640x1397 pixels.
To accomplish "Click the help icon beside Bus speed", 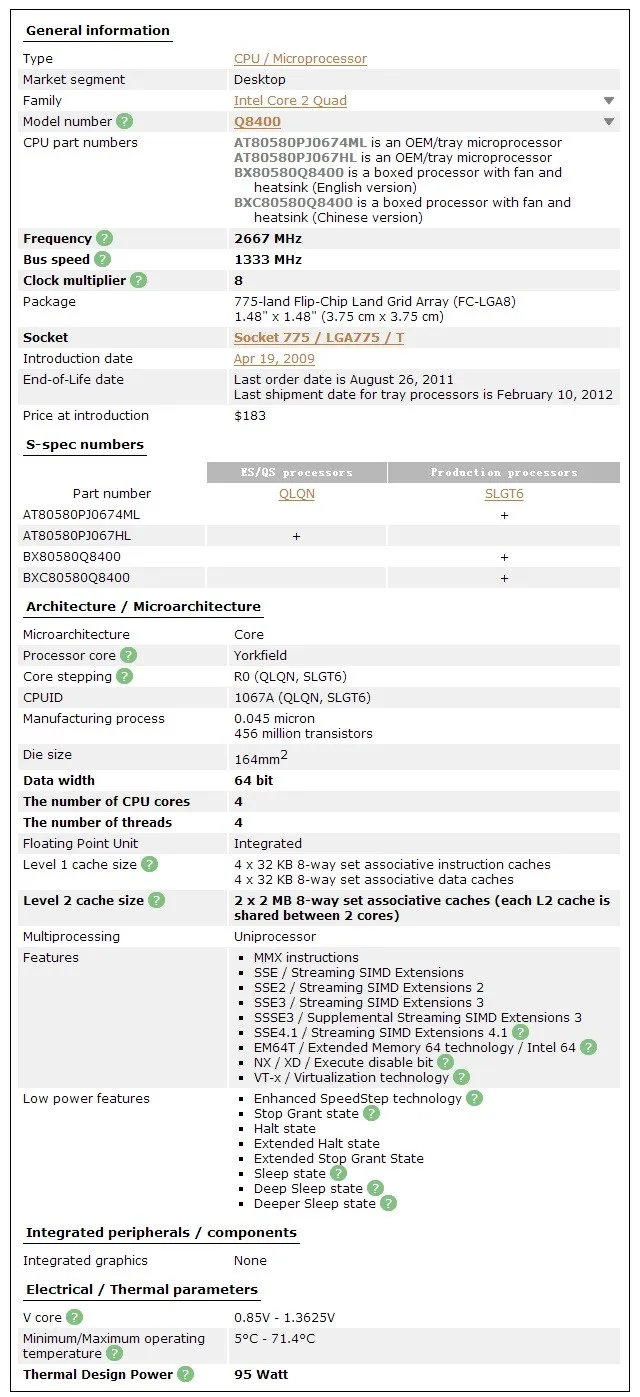I will [102, 259].
